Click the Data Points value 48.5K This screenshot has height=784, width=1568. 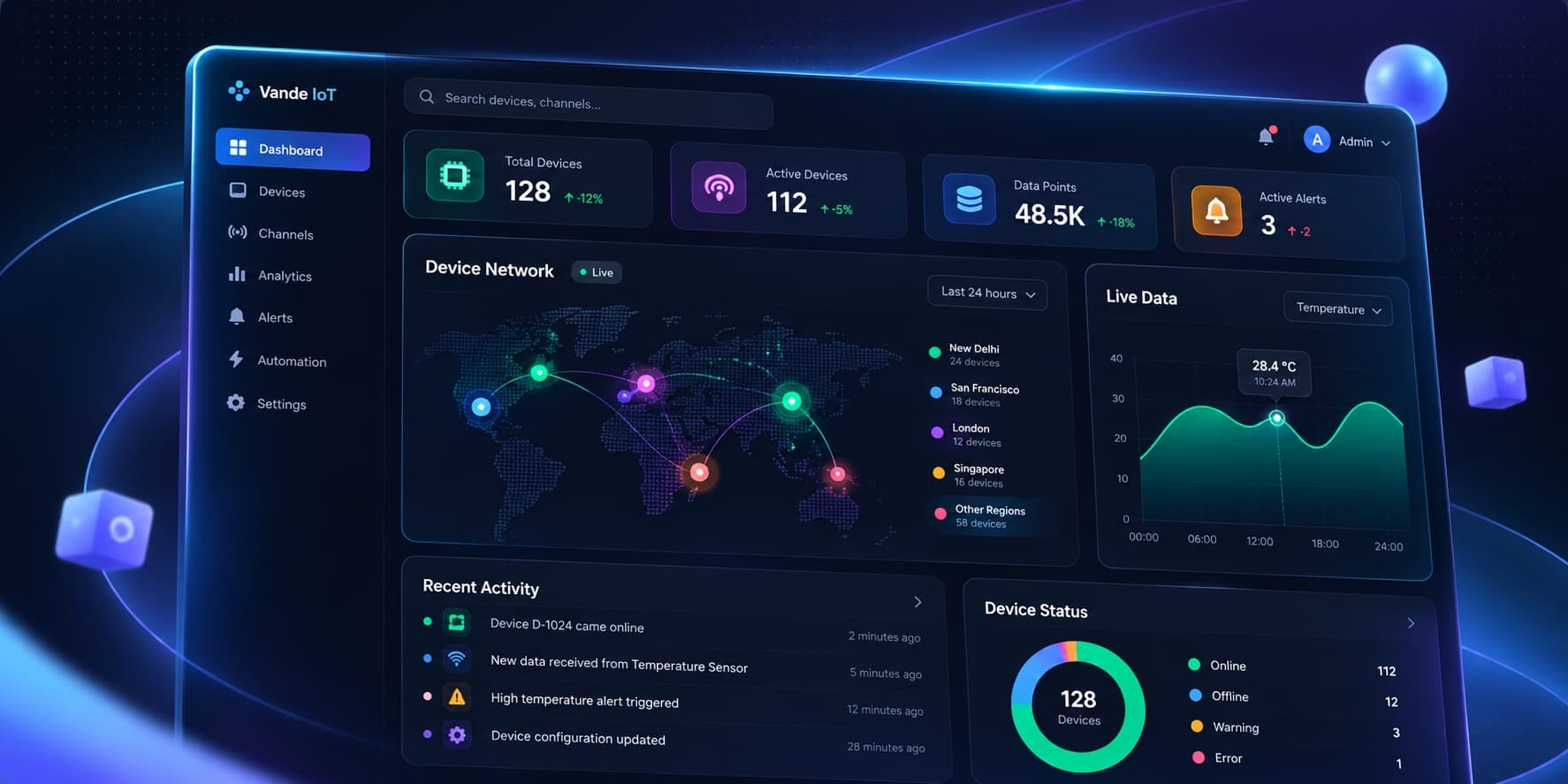point(1049,215)
